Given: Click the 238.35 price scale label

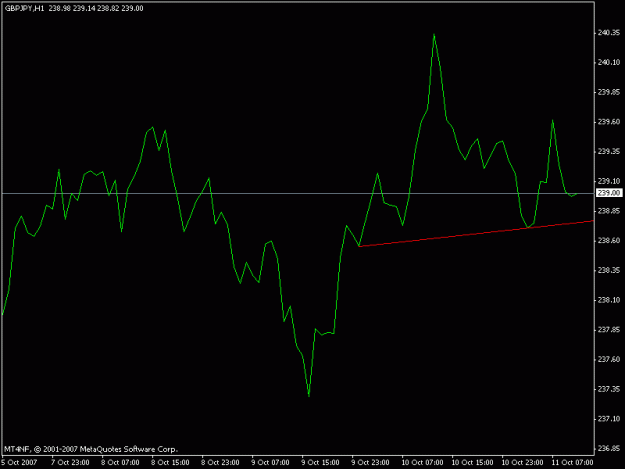Looking at the screenshot, I should [x=609, y=270].
